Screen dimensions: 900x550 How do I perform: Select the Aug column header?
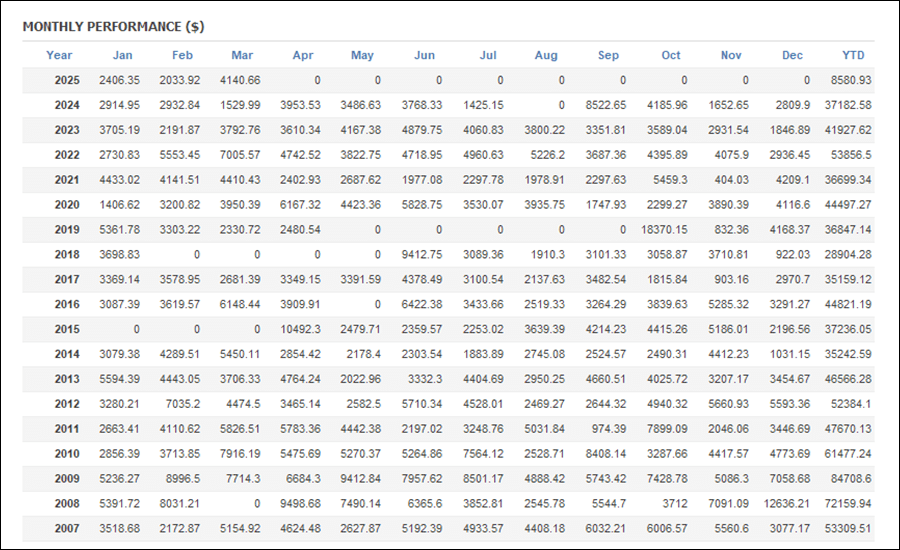pyautogui.click(x=546, y=55)
